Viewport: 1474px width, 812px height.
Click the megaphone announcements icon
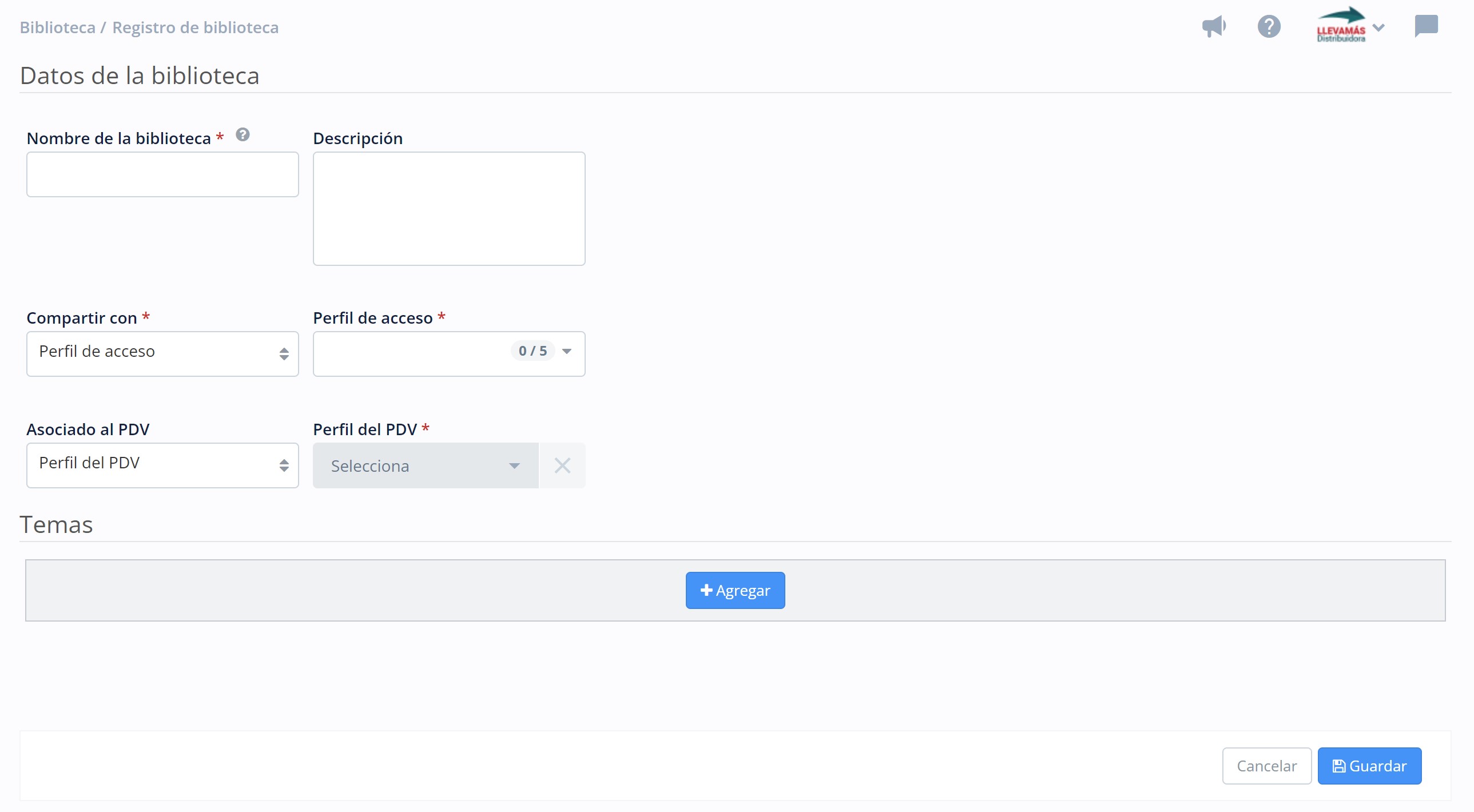click(x=1213, y=26)
